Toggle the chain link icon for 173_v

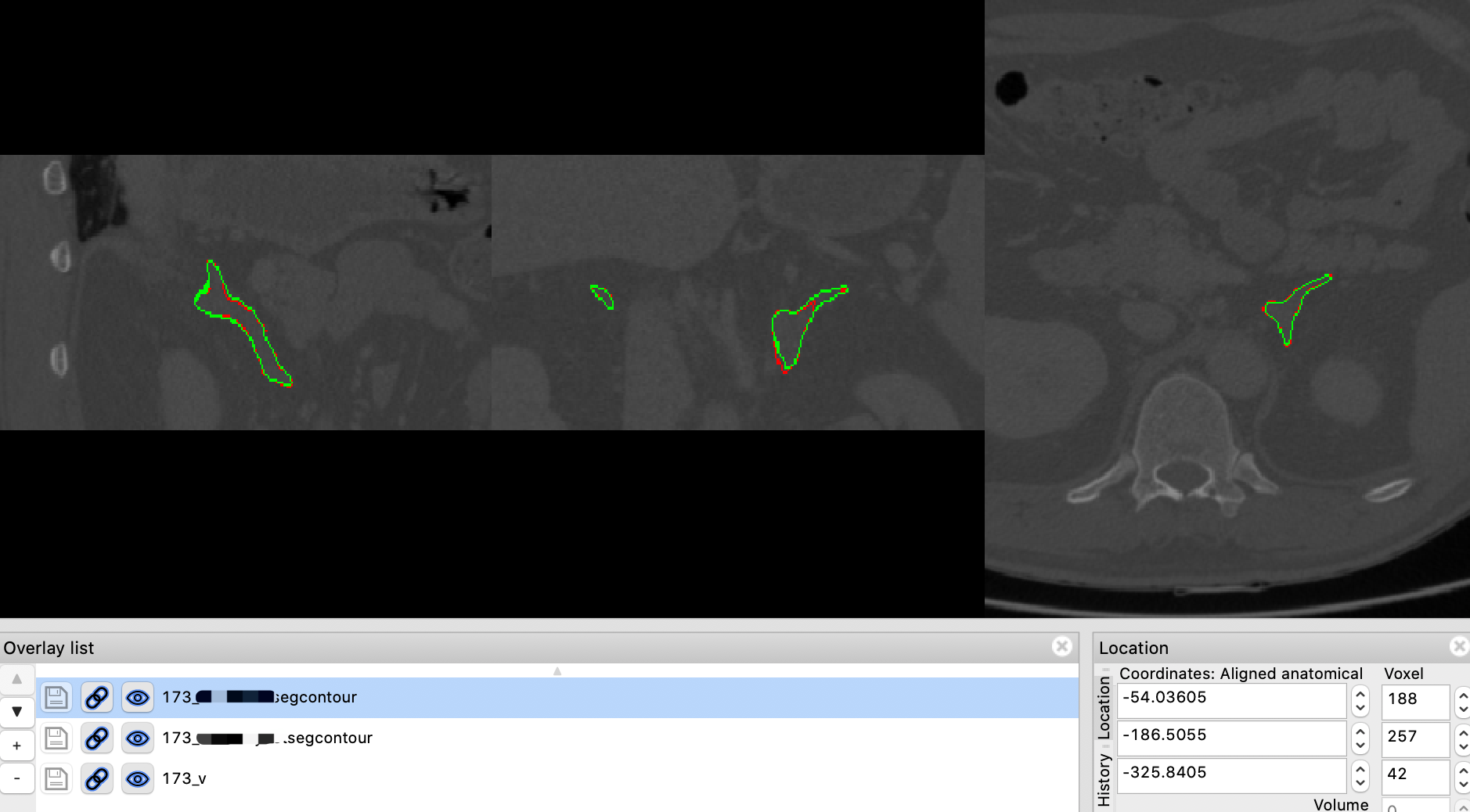click(x=96, y=778)
